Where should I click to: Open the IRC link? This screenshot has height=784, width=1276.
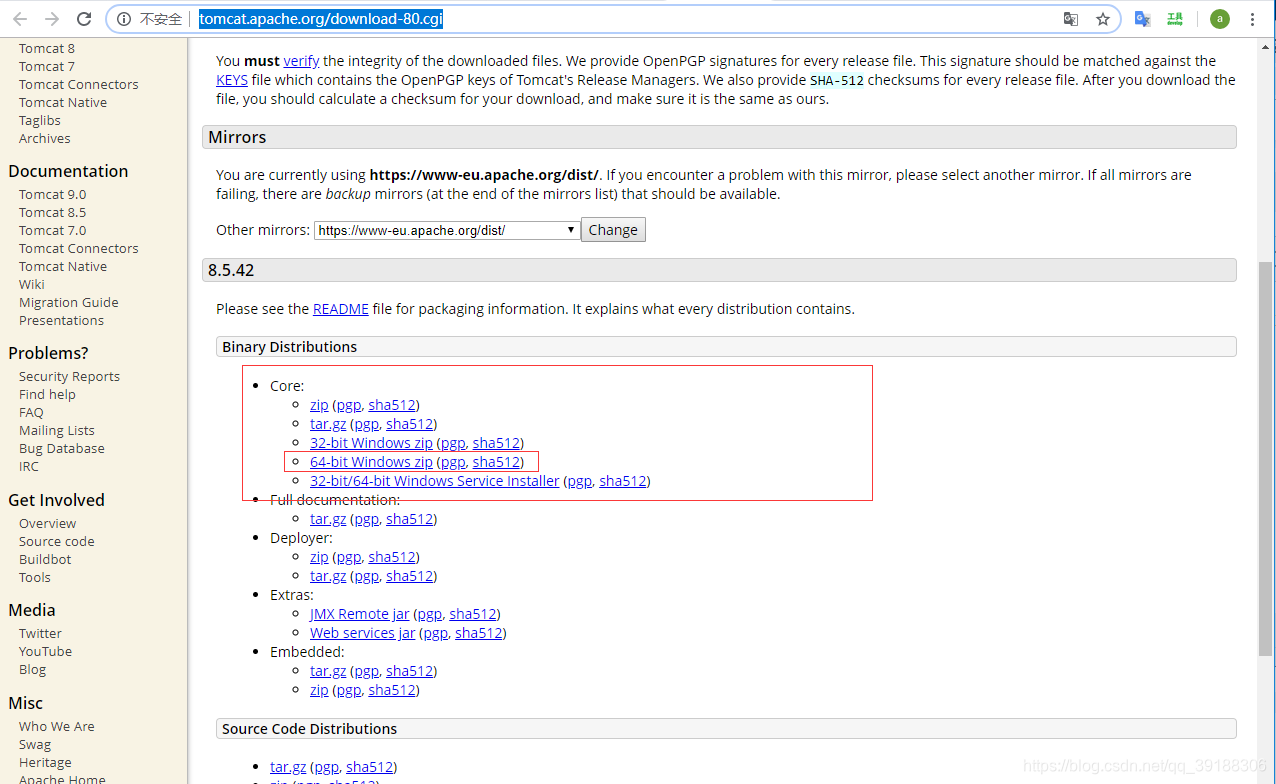tap(29, 466)
